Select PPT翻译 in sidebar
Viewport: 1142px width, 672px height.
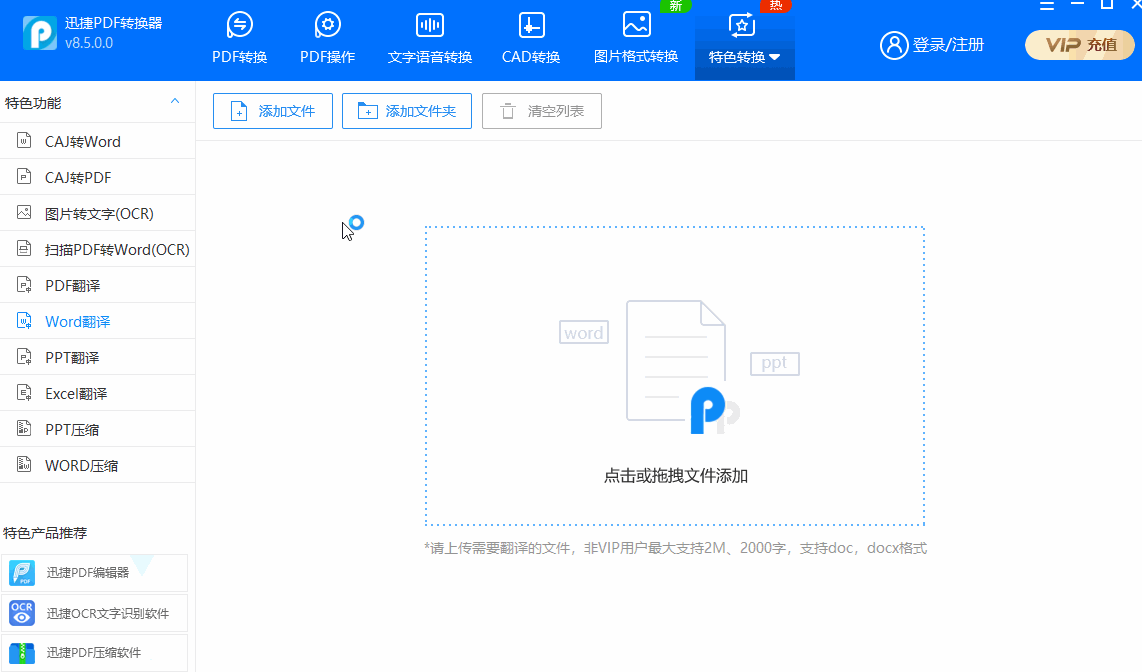(x=98, y=357)
